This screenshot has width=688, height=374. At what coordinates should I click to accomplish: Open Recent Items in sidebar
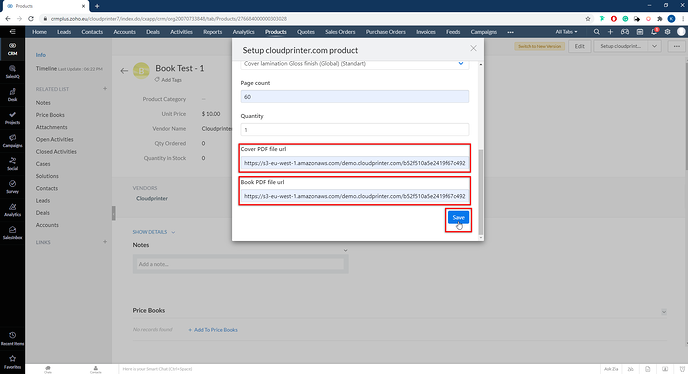pos(12,338)
